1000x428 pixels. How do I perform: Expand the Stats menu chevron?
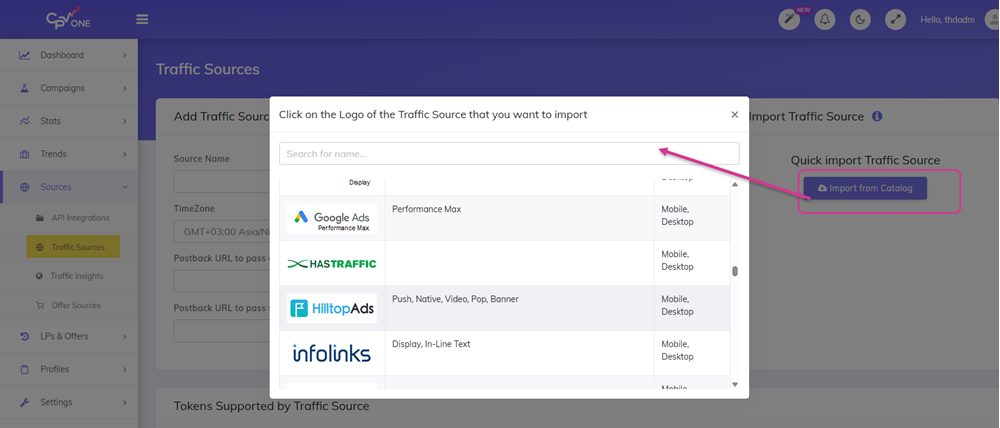(125, 121)
